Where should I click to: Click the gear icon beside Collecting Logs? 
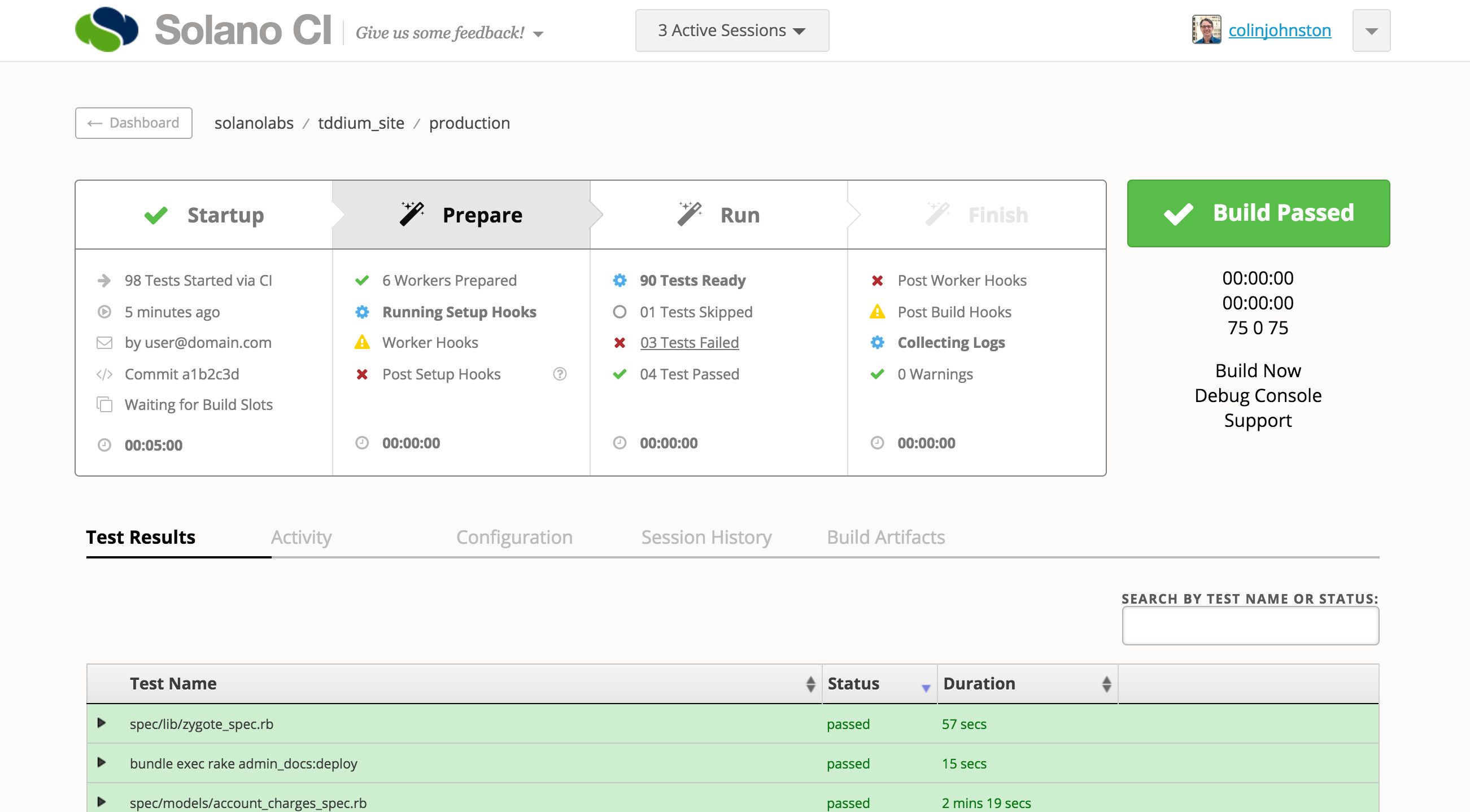click(x=877, y=342)
